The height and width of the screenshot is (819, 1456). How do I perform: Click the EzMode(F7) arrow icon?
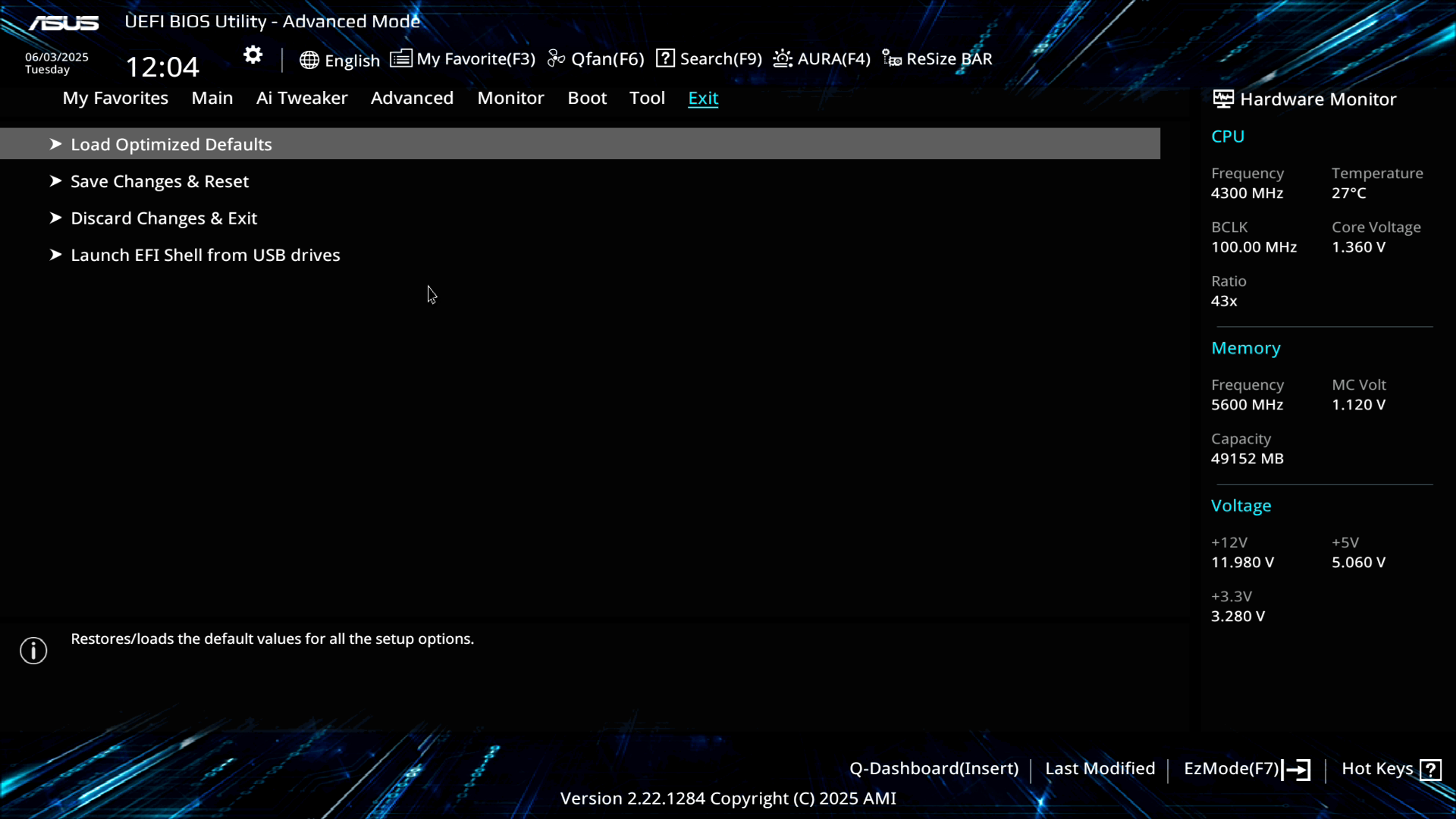pos(1297,770)
